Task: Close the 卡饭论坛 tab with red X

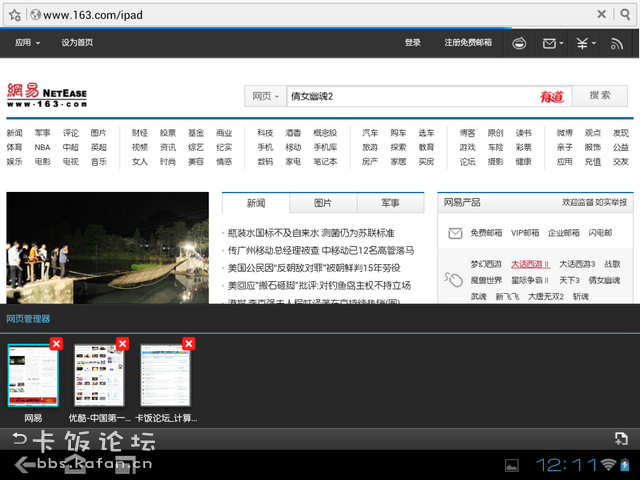Action: 189,344
